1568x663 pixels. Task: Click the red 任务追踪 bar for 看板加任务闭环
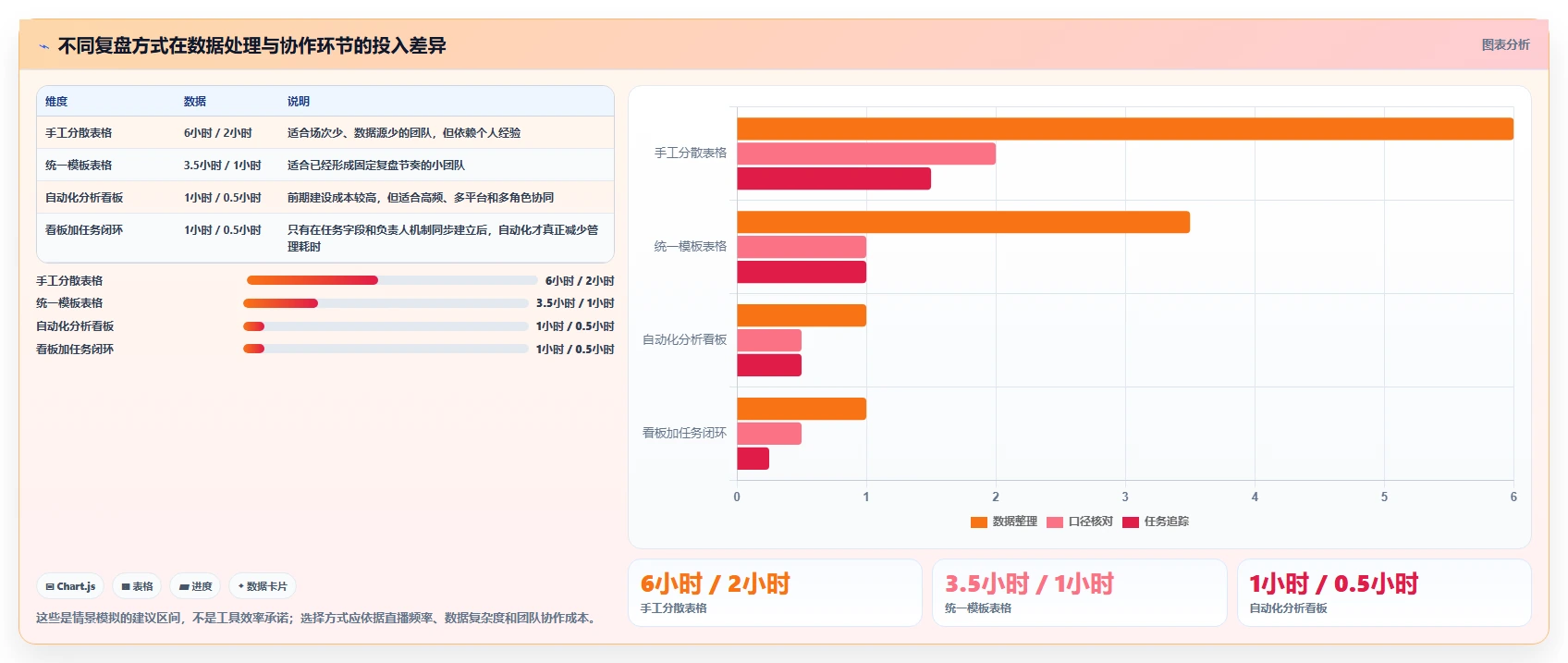pyautogui.click(x=753, y=459)
